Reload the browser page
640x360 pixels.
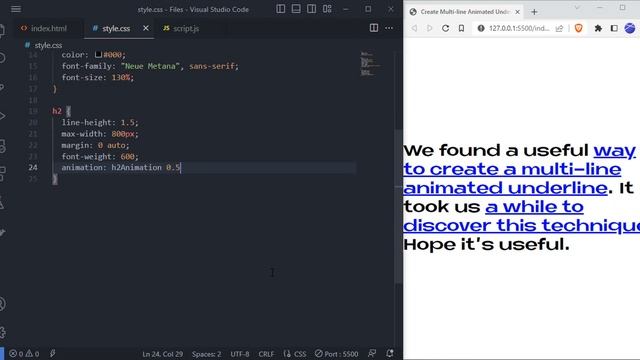[x=445, y=28]
